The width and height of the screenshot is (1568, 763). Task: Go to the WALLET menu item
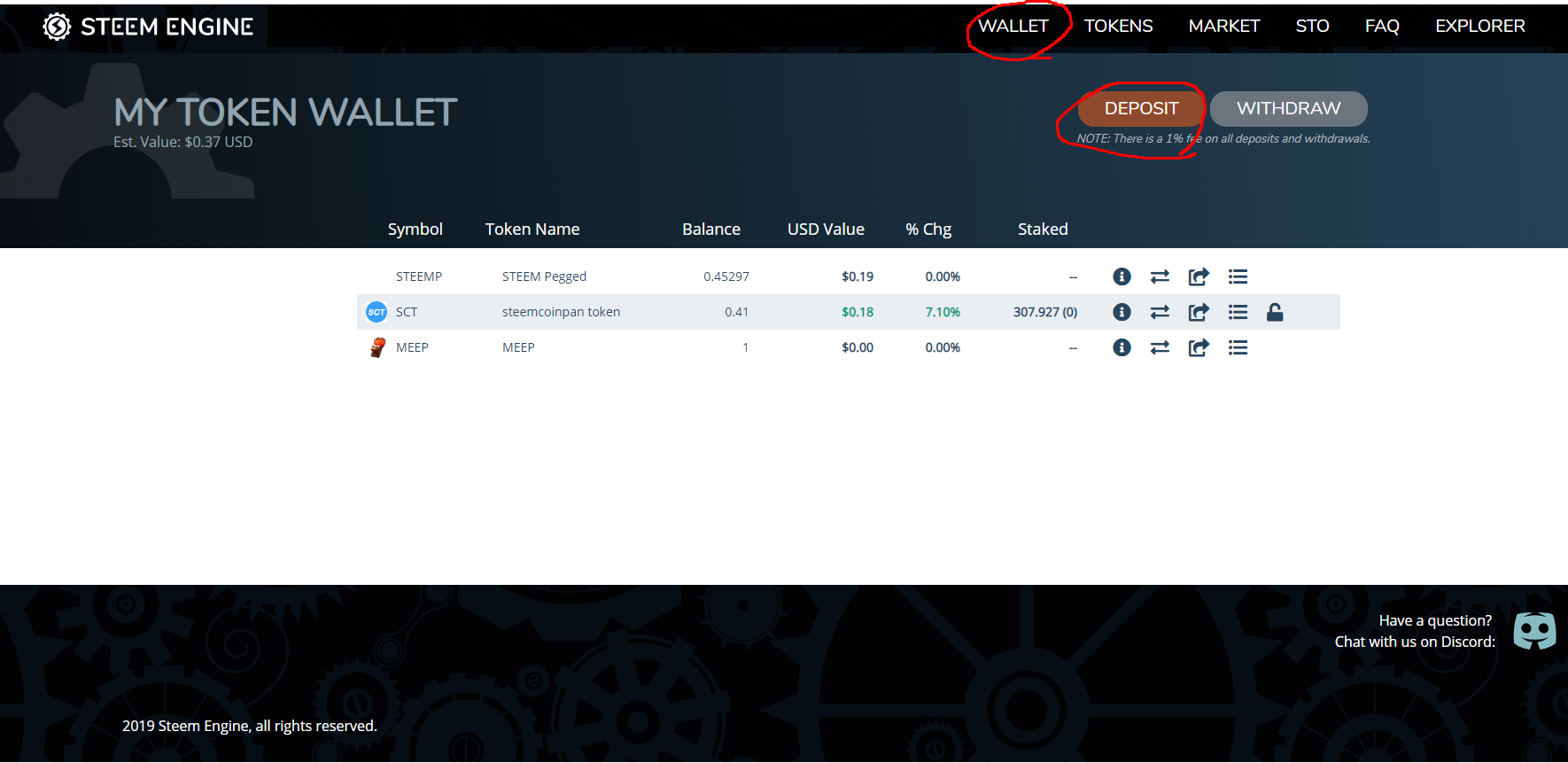click(1013, 27)
